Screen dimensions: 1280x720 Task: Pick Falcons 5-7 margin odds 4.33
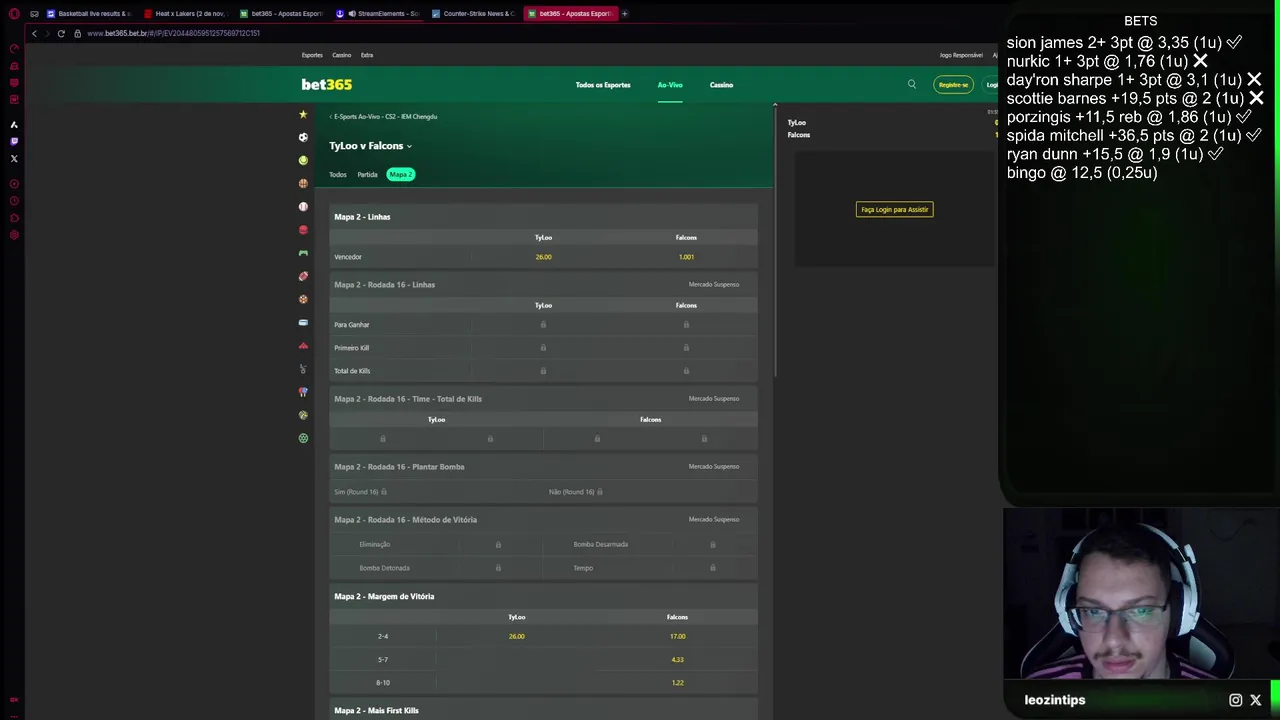coord(677,659)
